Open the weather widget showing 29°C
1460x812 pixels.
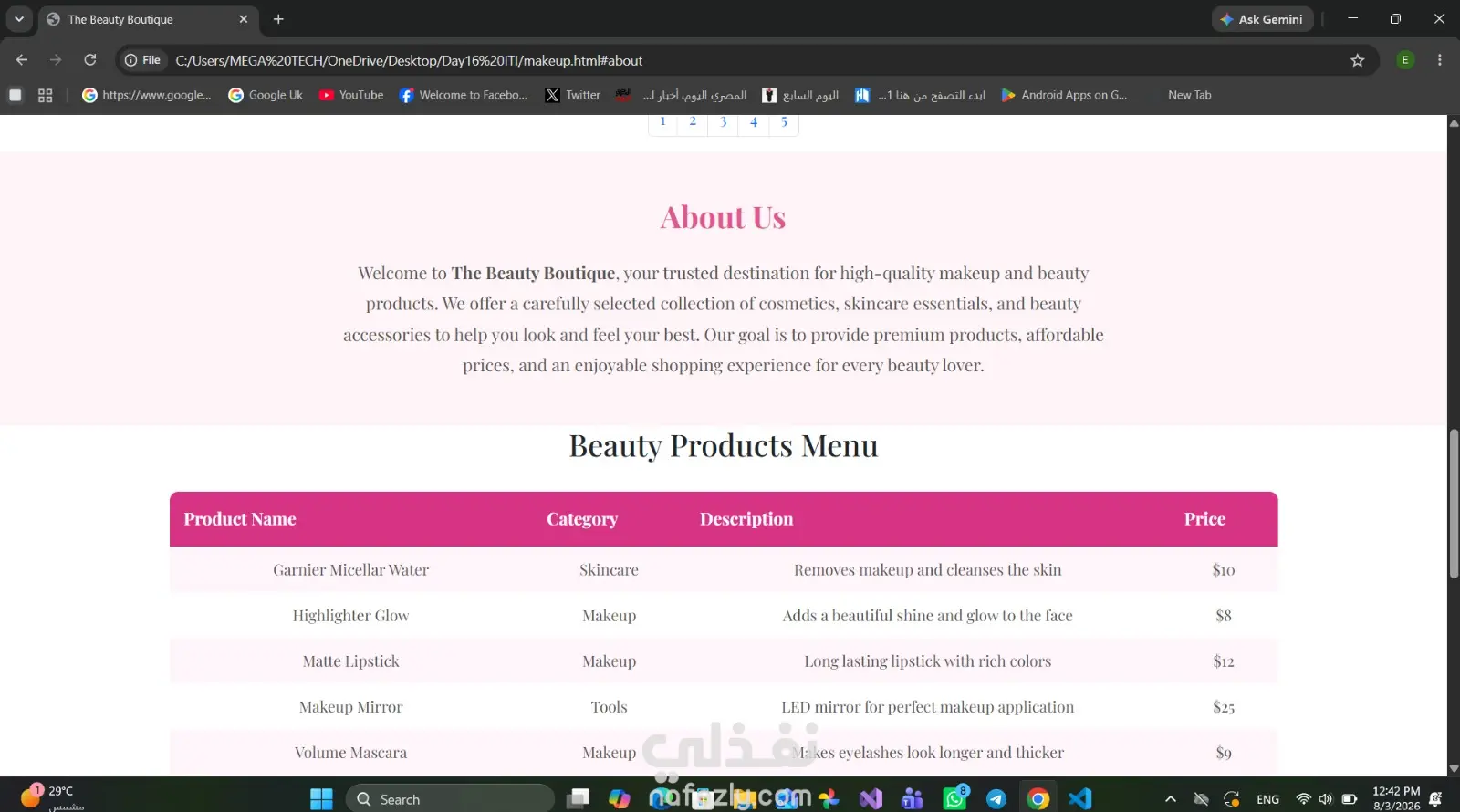pyautogui.click(x=53, y=797)
